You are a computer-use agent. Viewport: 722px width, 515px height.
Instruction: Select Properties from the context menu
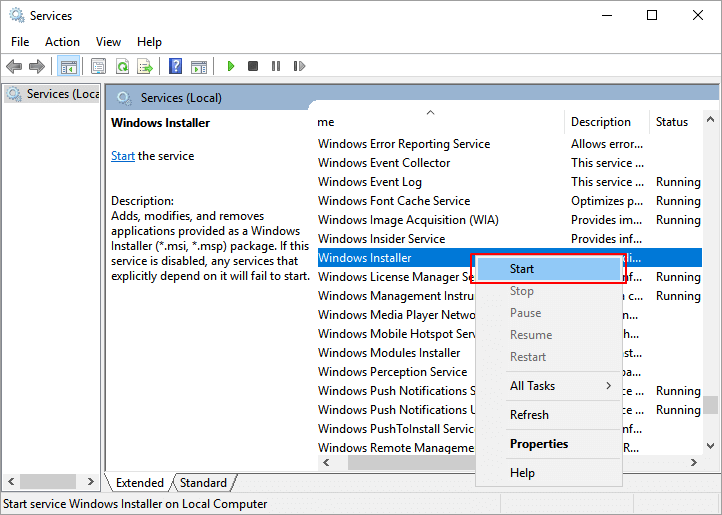(538, 444)
